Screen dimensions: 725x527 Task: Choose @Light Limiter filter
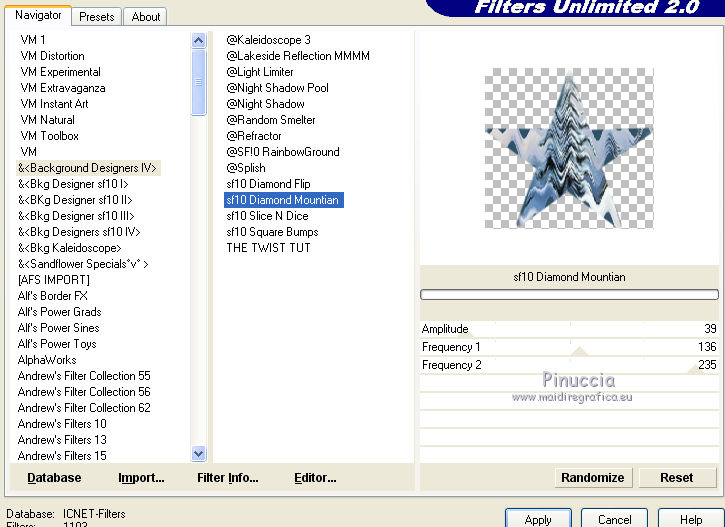pyautogui.click(x=259, y=72)
